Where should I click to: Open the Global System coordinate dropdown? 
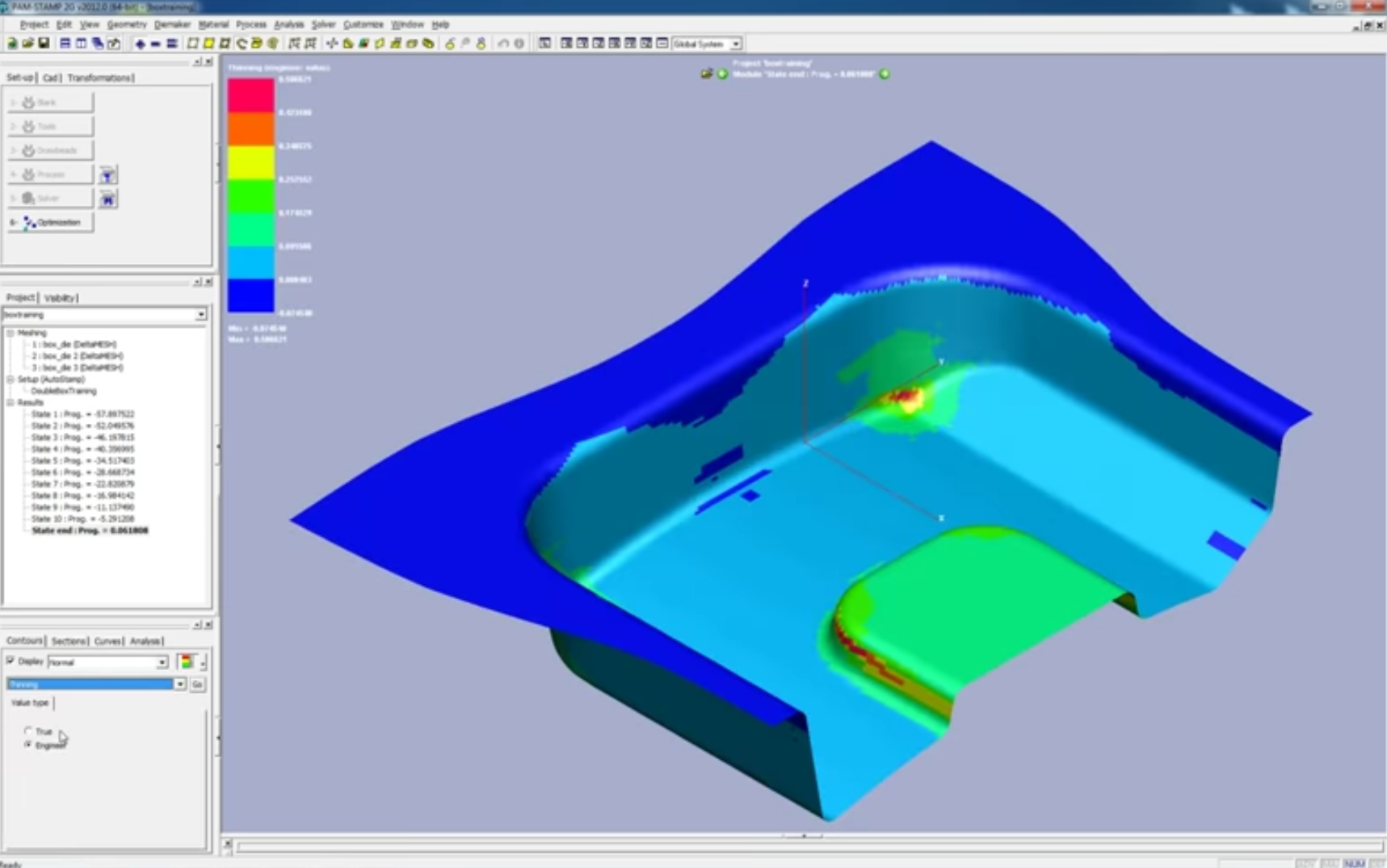pos(735,44)
